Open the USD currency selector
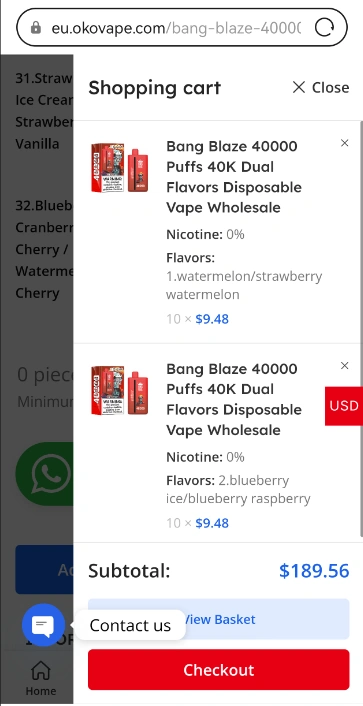Viewport: 363px width, 706px height. tap(344, 406)
